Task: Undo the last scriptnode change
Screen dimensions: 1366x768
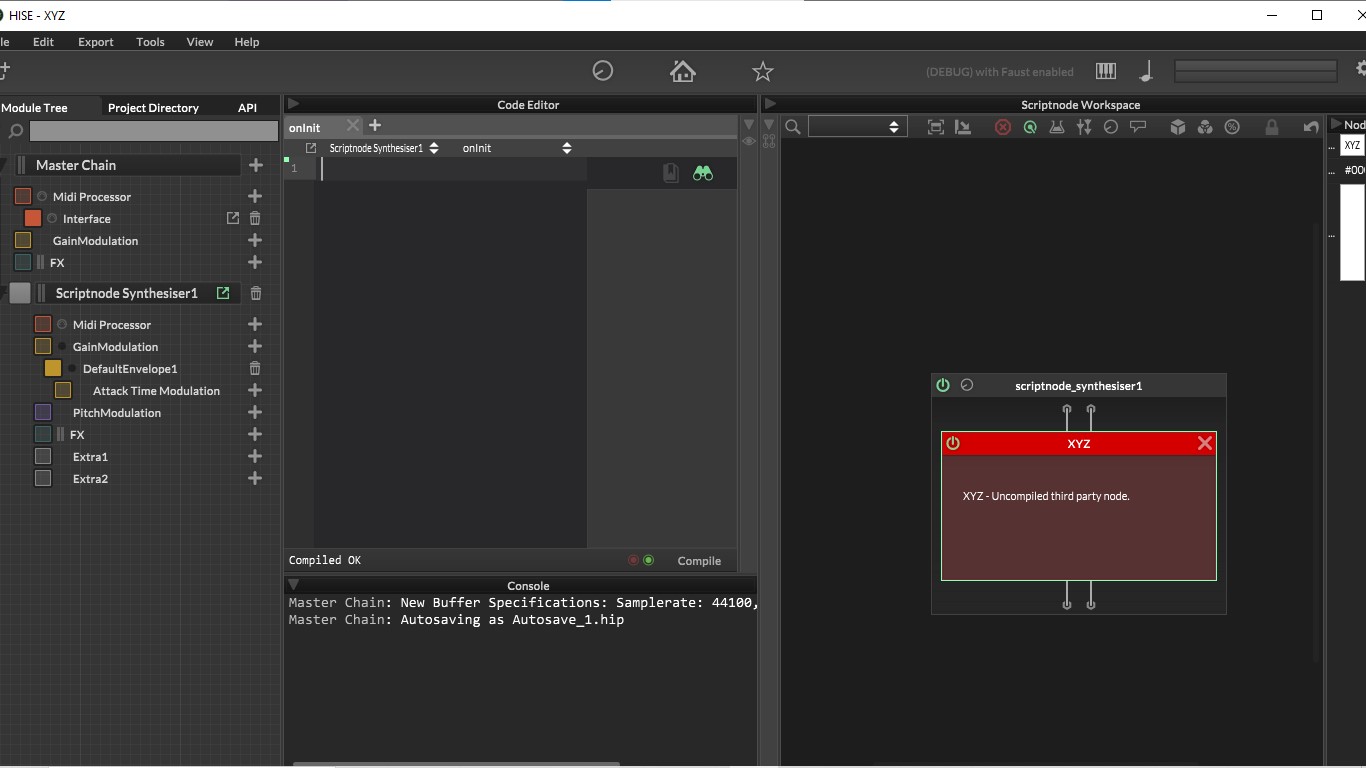Action: point(1310,126)
